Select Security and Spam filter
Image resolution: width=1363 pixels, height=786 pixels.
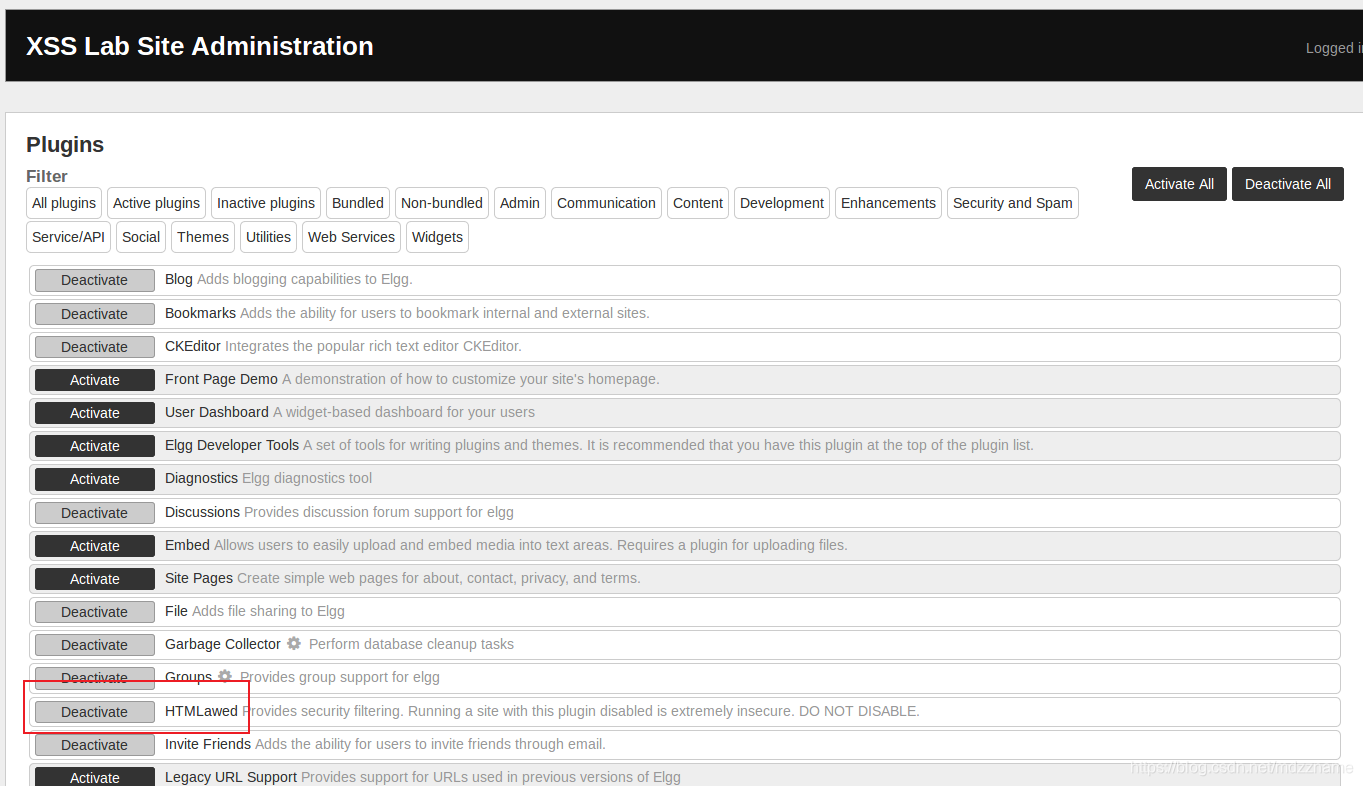[1013, 203]
